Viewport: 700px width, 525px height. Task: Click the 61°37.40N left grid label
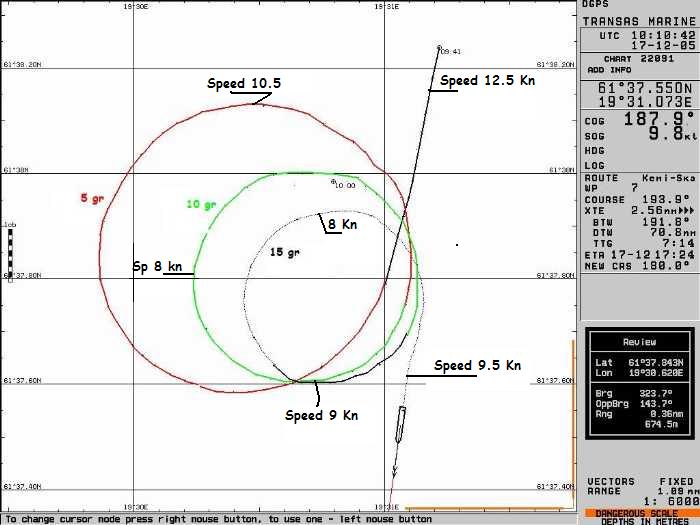22,486
